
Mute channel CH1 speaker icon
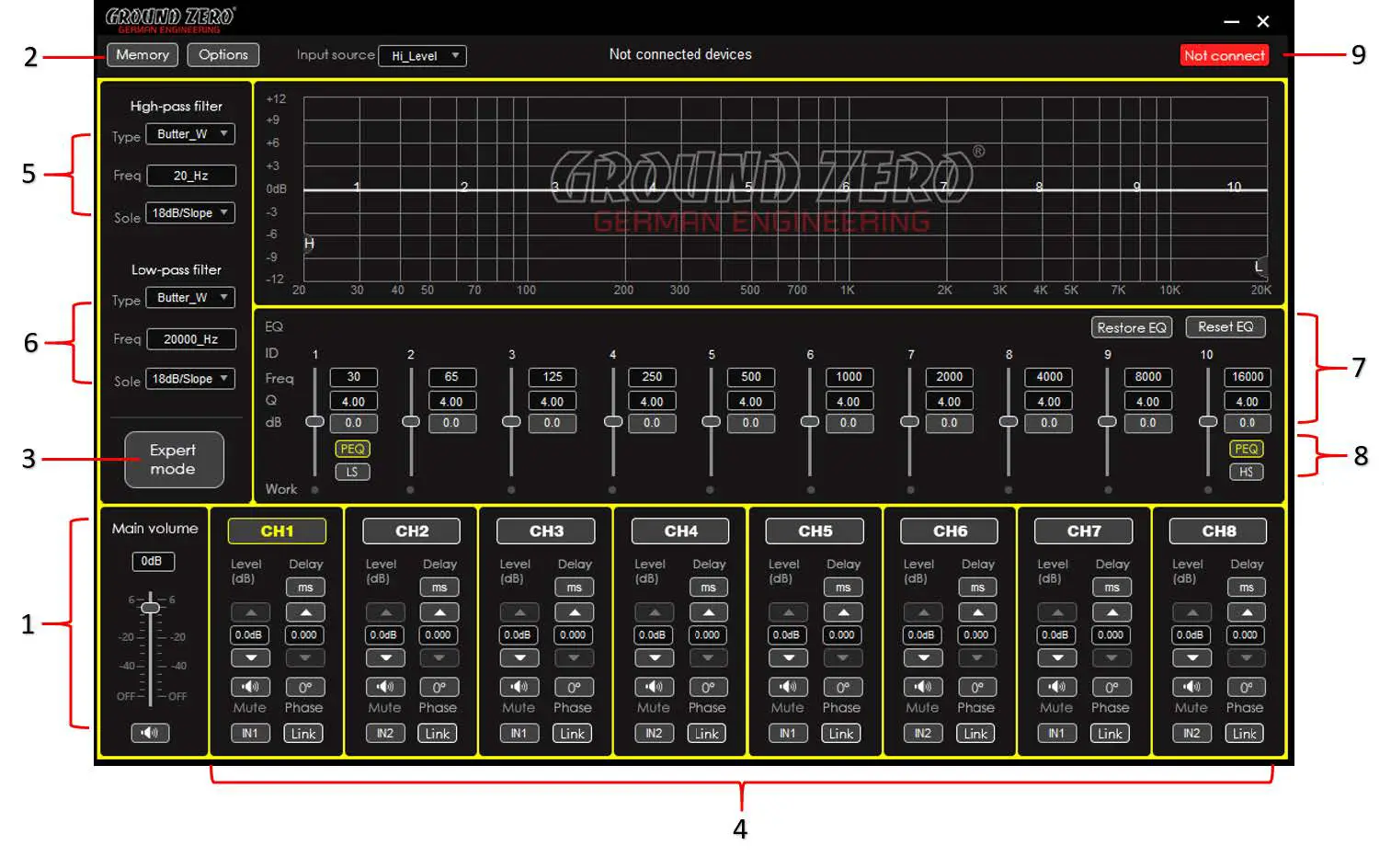tap(250, 687)
